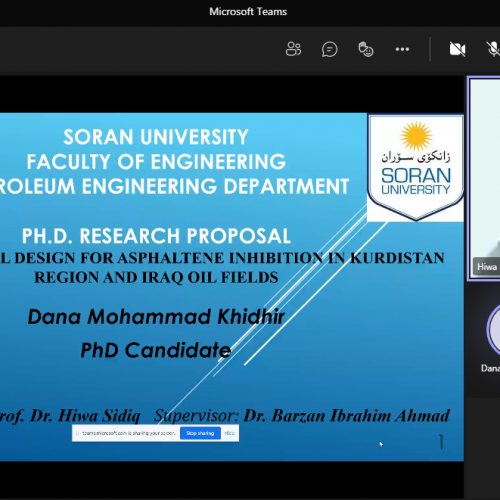
Task: Click the Hide link on sharing bar
Action: (229, 433)
